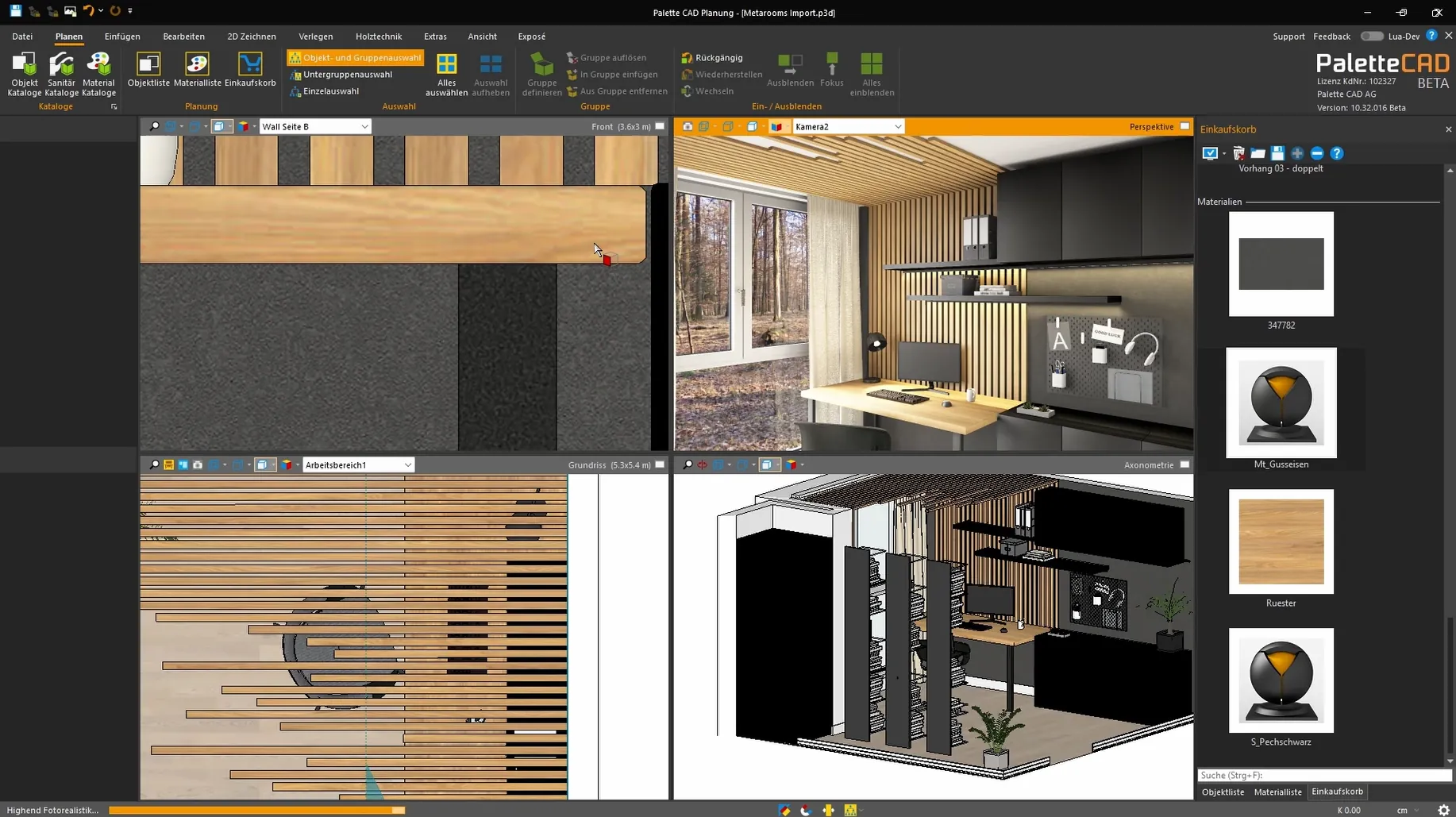1456x817 pixels.
Task: Toggle maximize box of Perspektive view
Action: point(1184,127)
